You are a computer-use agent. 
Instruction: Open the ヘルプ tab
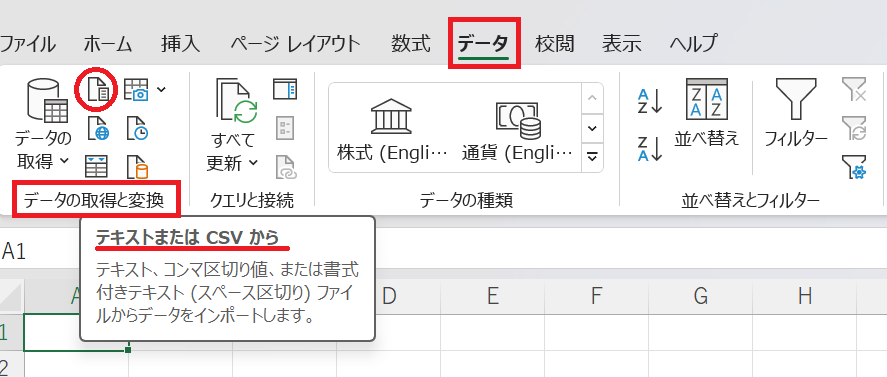(x=694, y=44)
